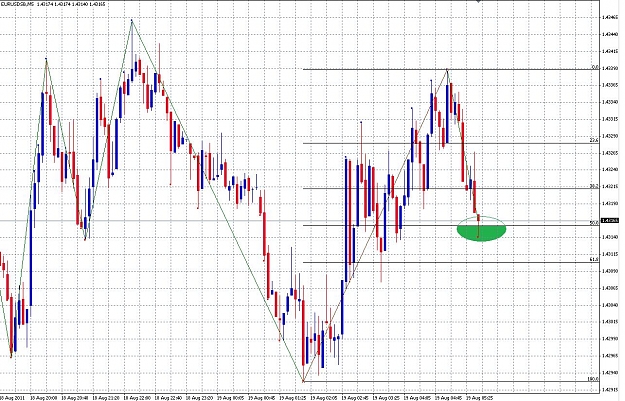Click the 1.43140 price axis label
The image size is (625, 401).
click(610, 238)
